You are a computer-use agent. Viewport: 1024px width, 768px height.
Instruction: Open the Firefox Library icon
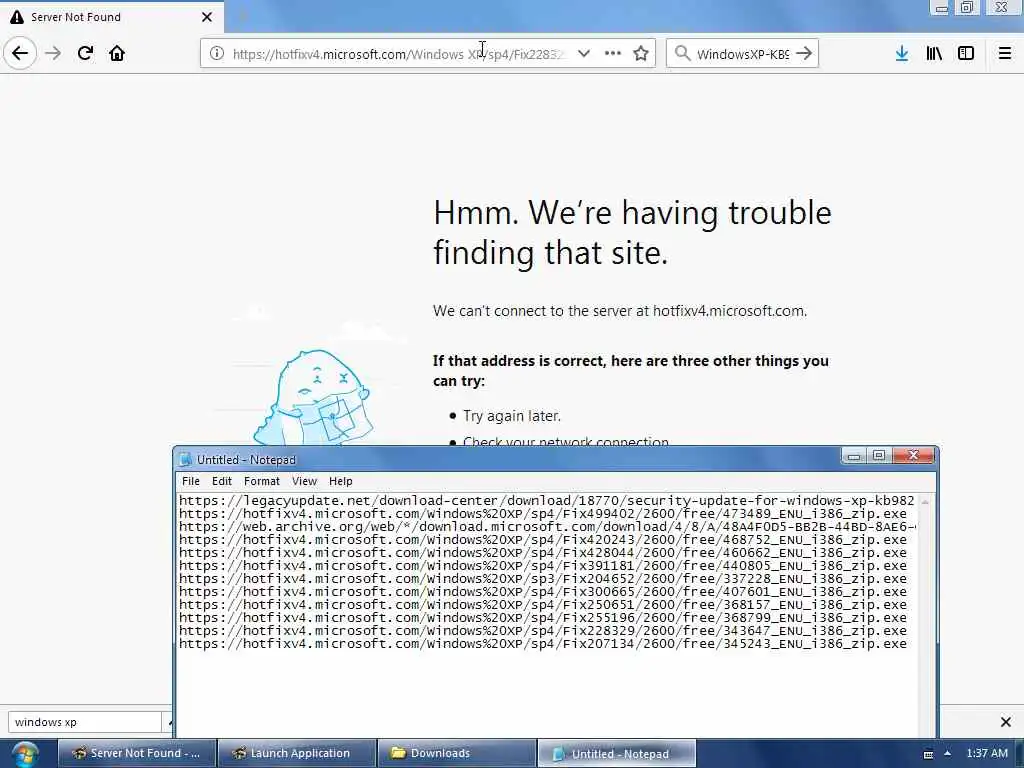click(x=934, y=54)
